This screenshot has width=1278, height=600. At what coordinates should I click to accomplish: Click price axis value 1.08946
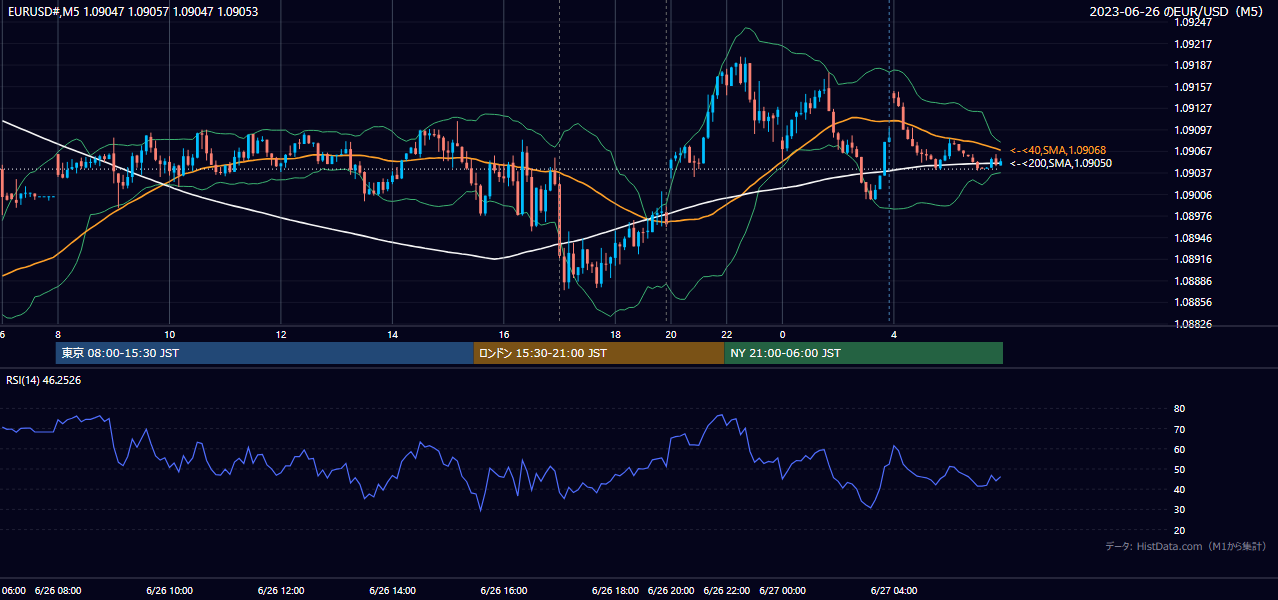point(1193,238)
